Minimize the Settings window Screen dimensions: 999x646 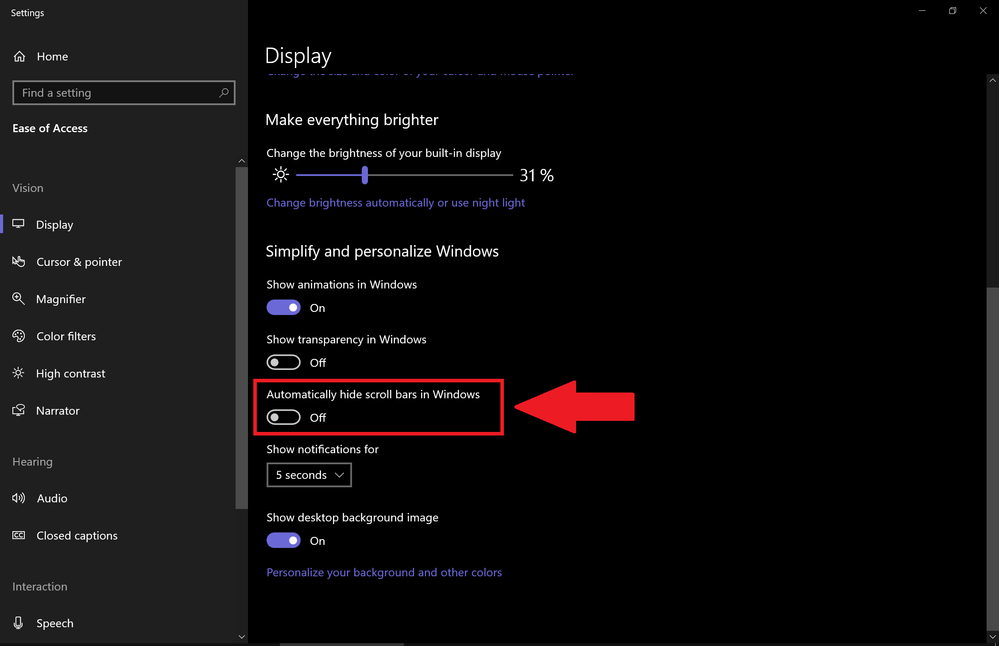click(922, 11)
